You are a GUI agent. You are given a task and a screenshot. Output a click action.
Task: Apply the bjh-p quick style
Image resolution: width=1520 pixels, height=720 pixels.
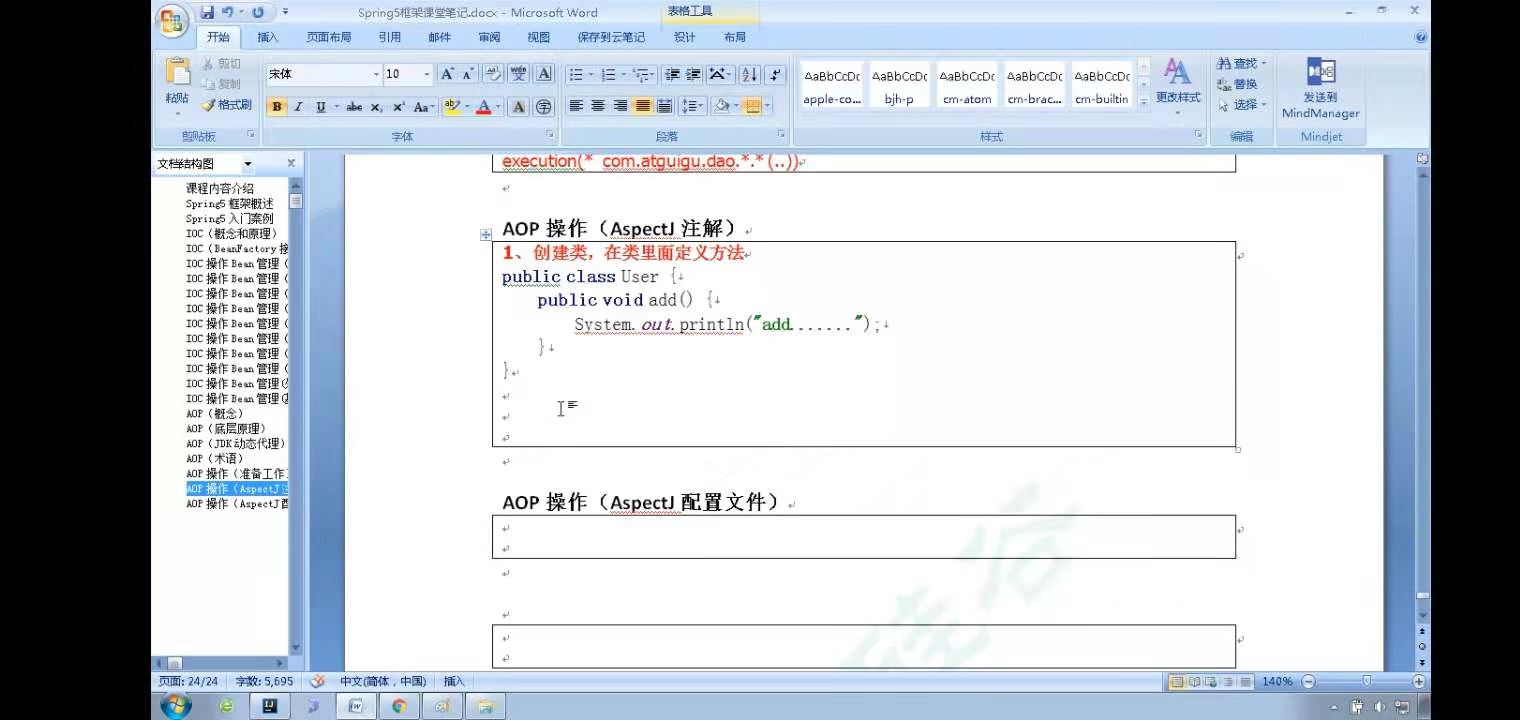click(x=899, y=87)
